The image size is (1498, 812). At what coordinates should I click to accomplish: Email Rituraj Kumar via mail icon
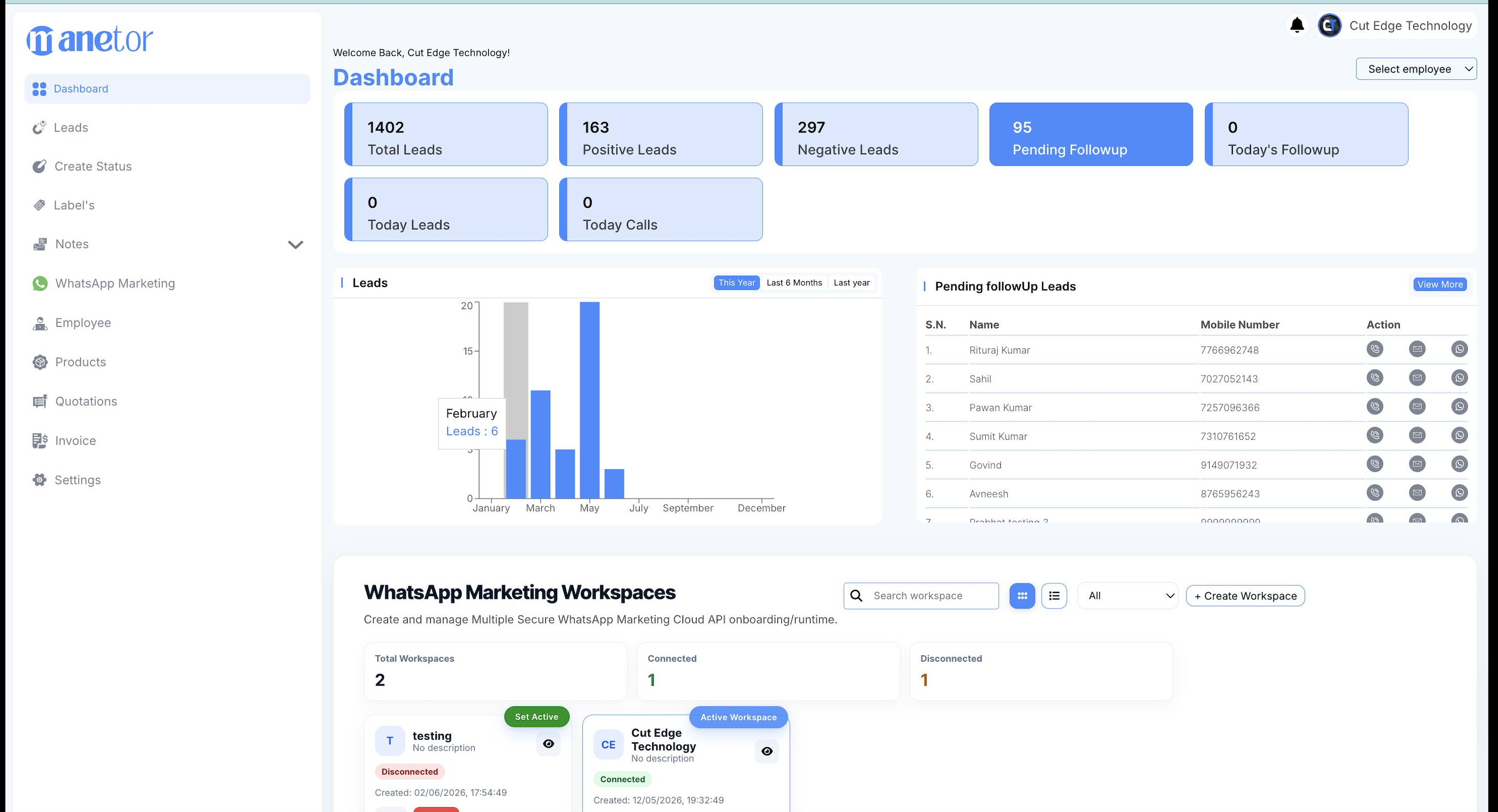pyautogui.click(x=1417, y=349)
